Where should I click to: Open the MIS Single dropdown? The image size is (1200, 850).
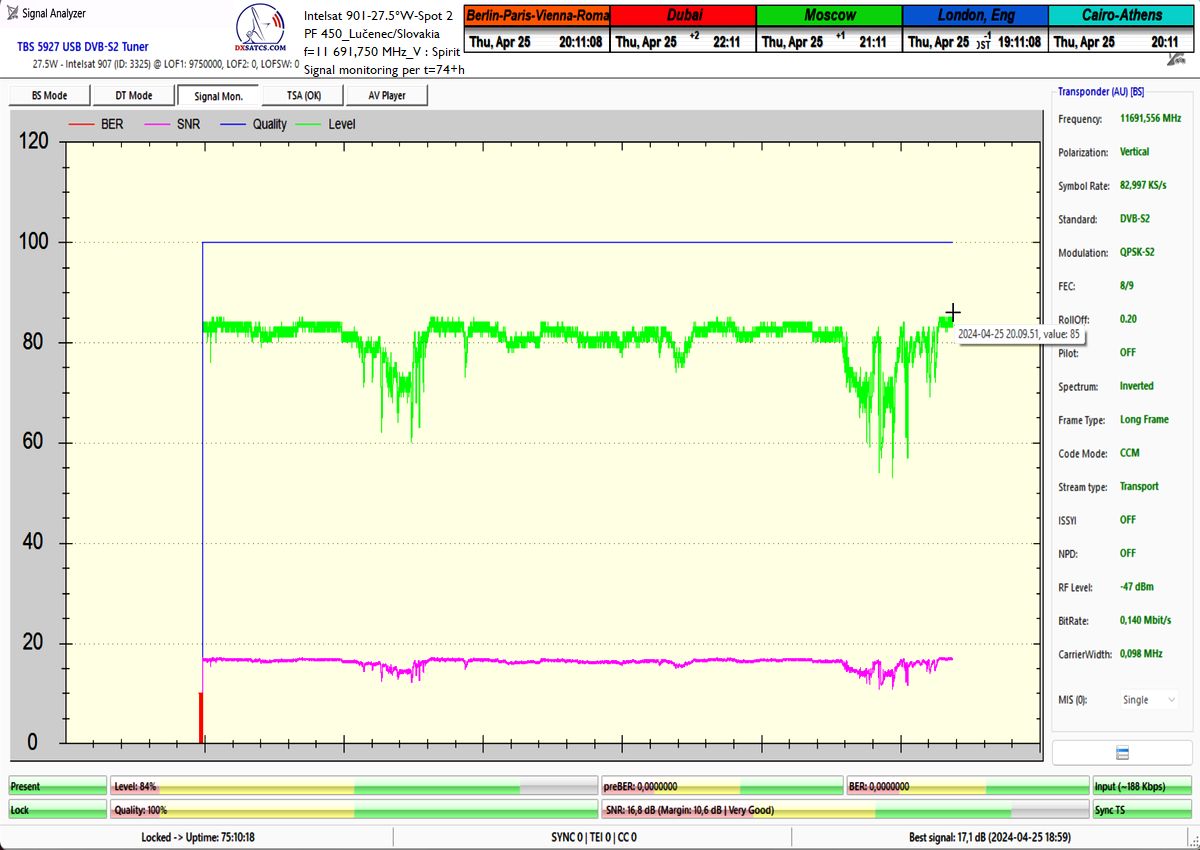1148,700
